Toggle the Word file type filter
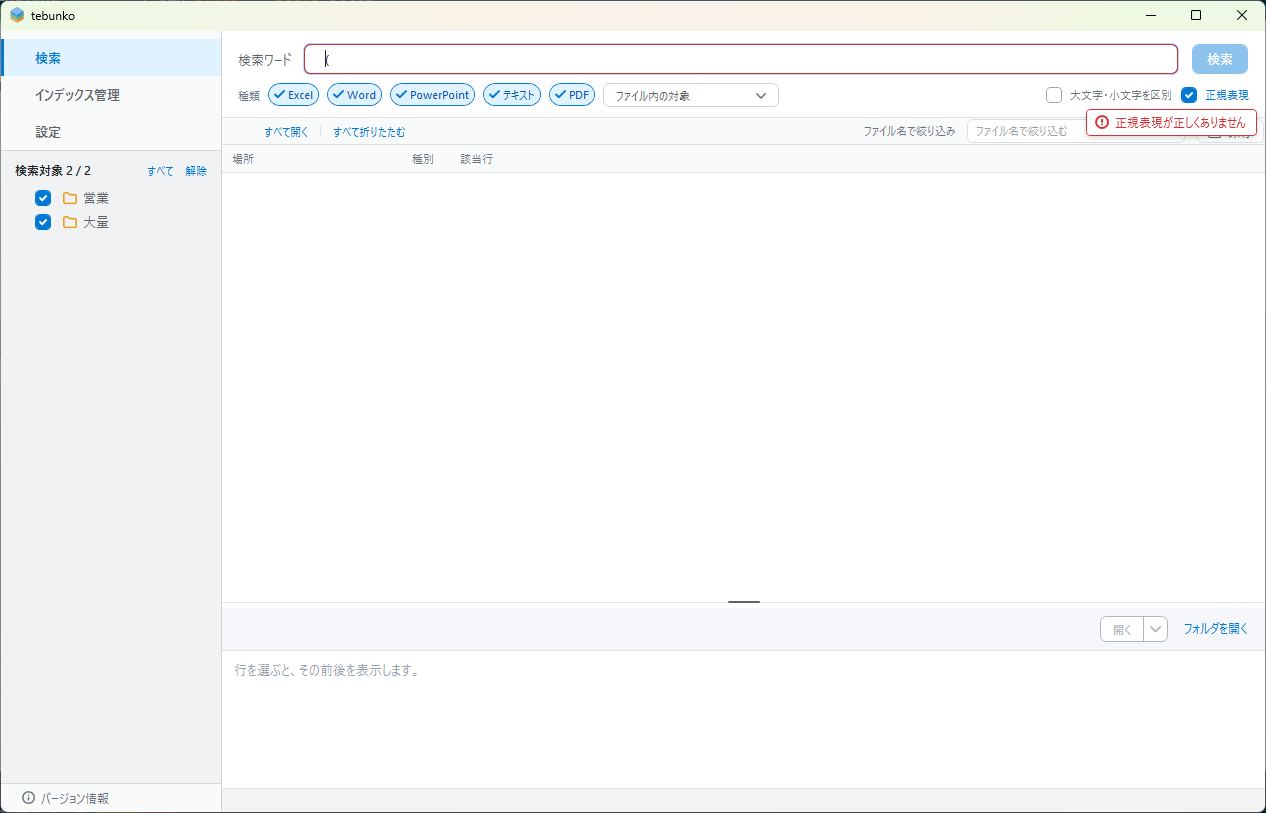The height and width of the screenshot is (813, 1266). (355, 95)
